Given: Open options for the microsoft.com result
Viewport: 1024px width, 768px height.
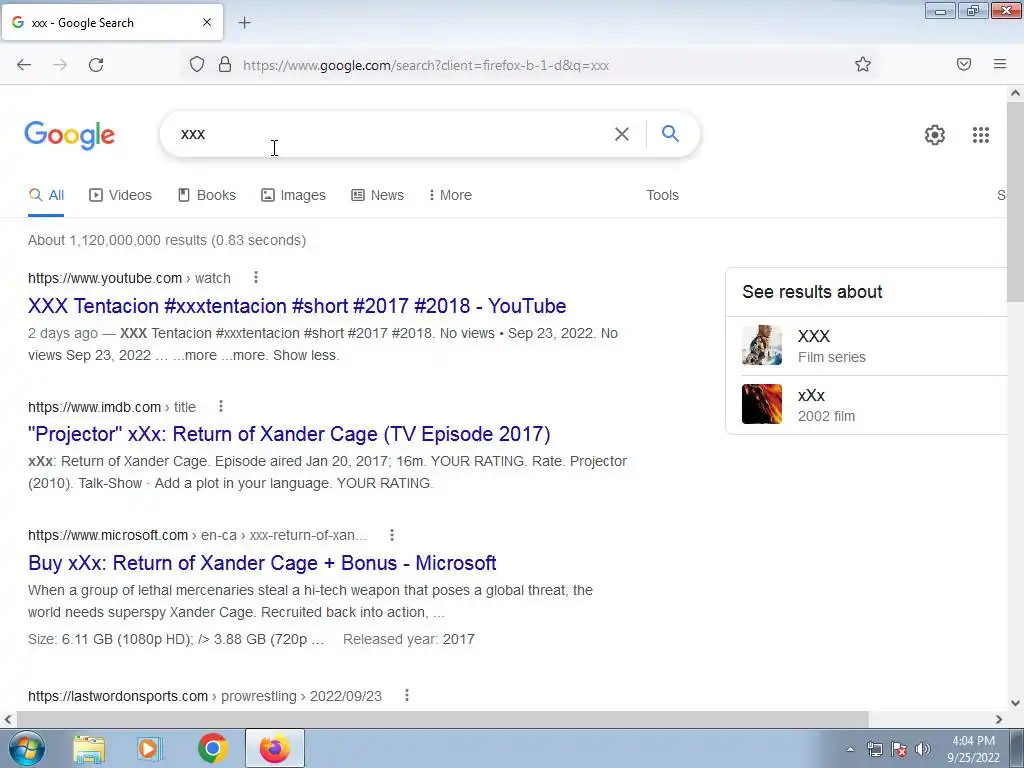Looking at the screenshot, I should coord(392,535).
